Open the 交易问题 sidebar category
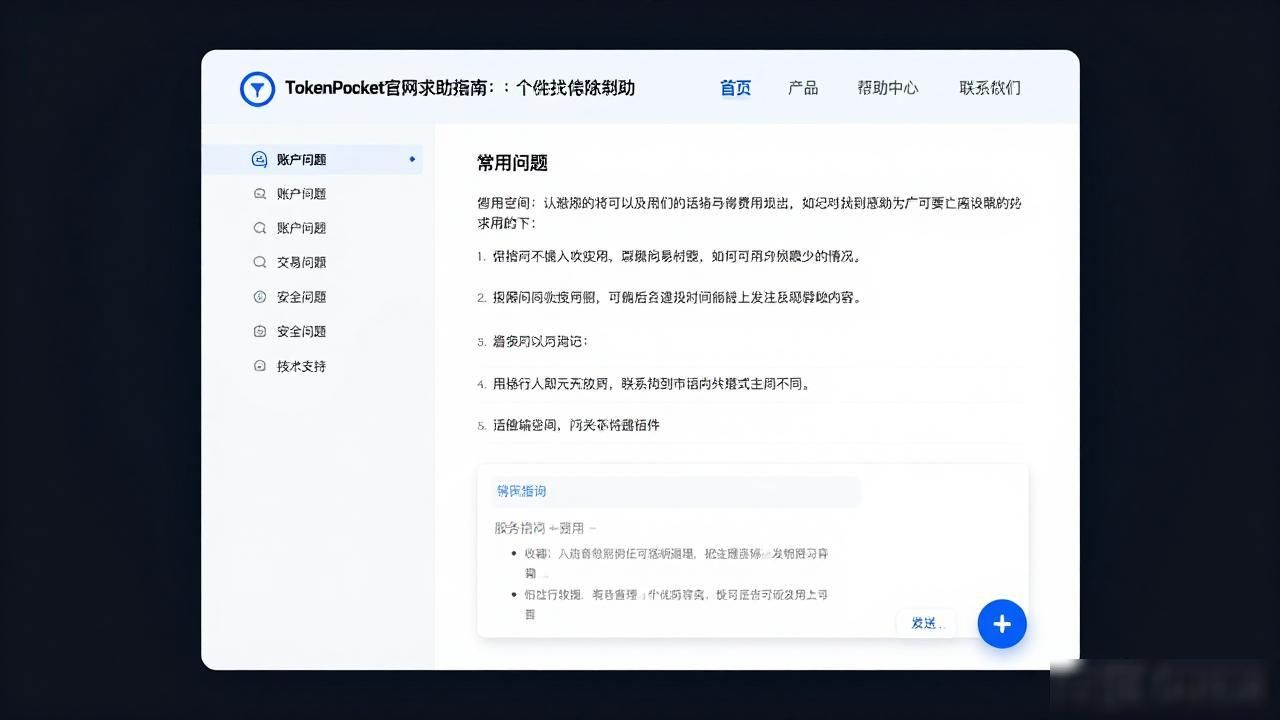This screenshot has height=720, width=1280. pyautogui.click(x=301, y=262)
